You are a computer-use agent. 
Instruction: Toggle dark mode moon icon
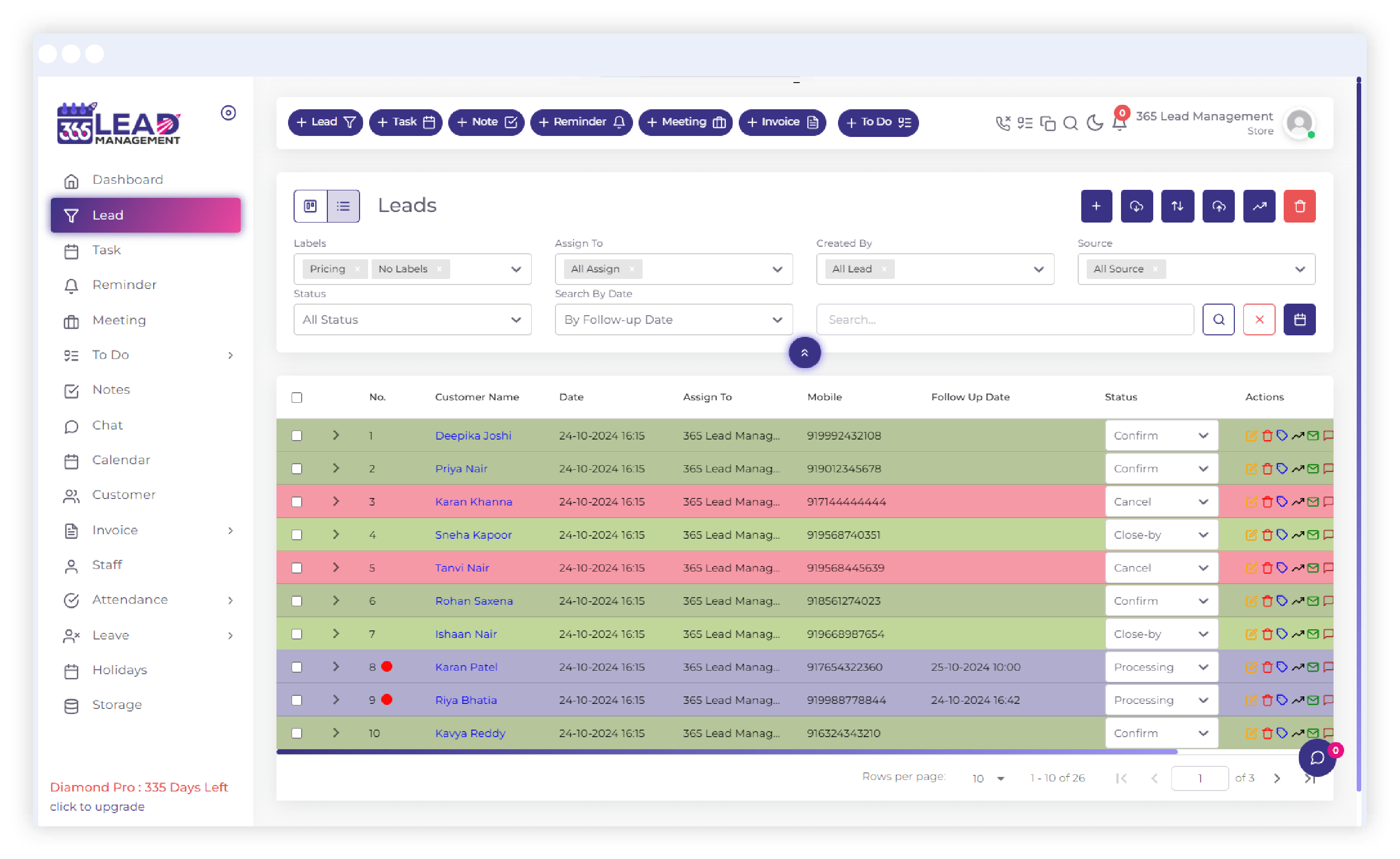point(1094,123)
